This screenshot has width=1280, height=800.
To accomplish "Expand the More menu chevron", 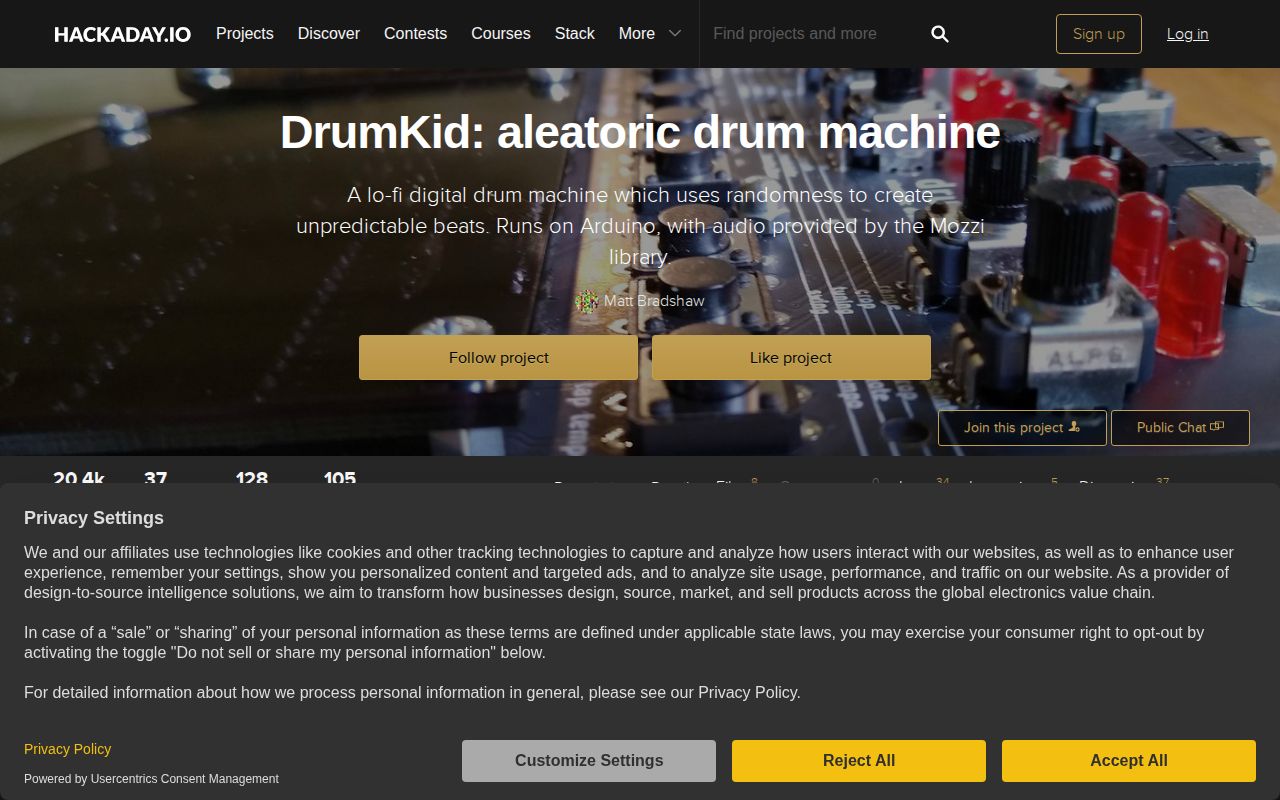I will 675,34.
